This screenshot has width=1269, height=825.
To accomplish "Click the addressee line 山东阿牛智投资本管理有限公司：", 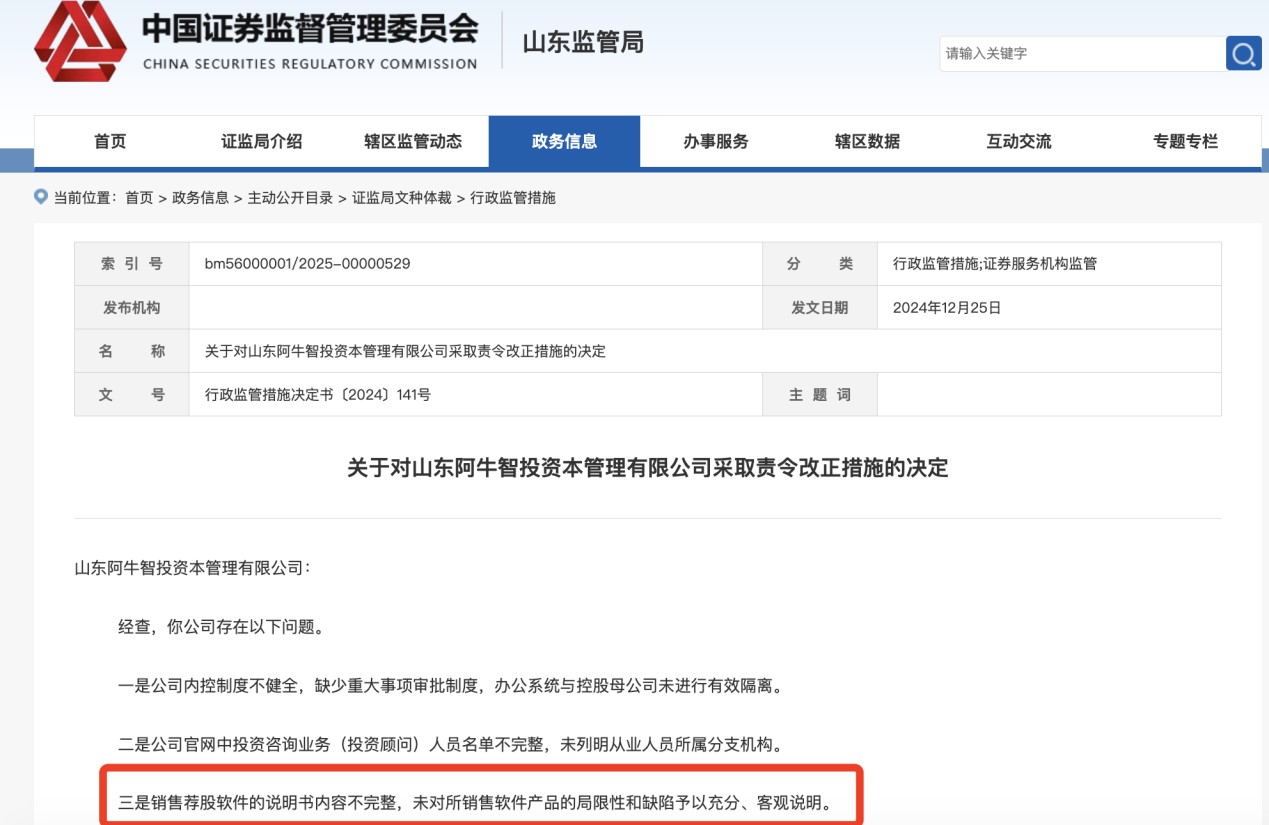I will (x=193, y=568).
